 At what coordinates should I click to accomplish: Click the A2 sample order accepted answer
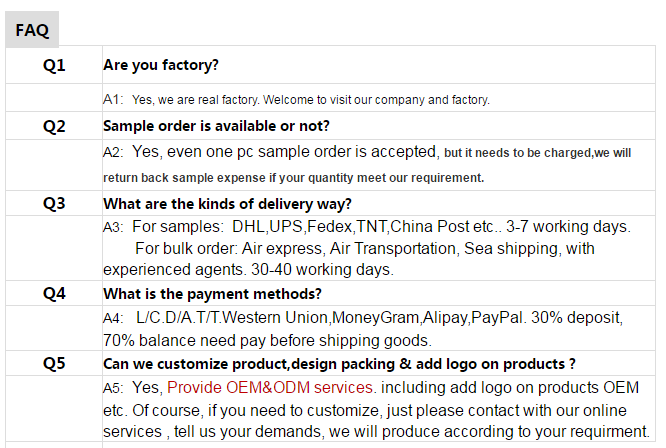pyautogui.click(x=367, y=152)
